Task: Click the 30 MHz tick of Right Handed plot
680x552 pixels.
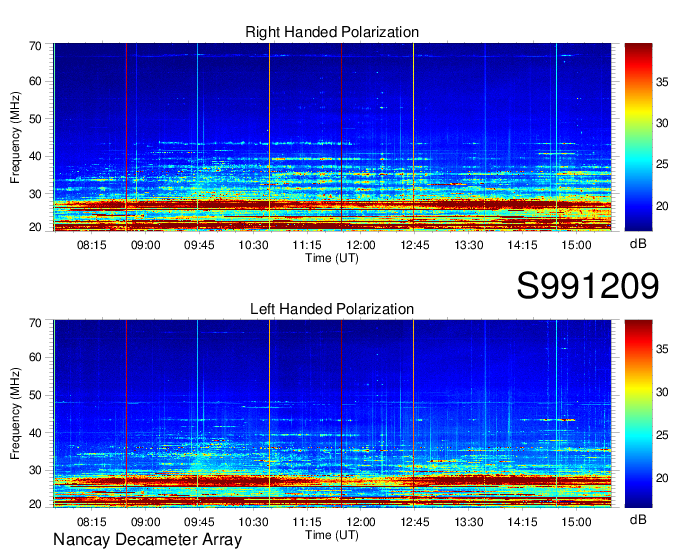Action: point(36,194)
